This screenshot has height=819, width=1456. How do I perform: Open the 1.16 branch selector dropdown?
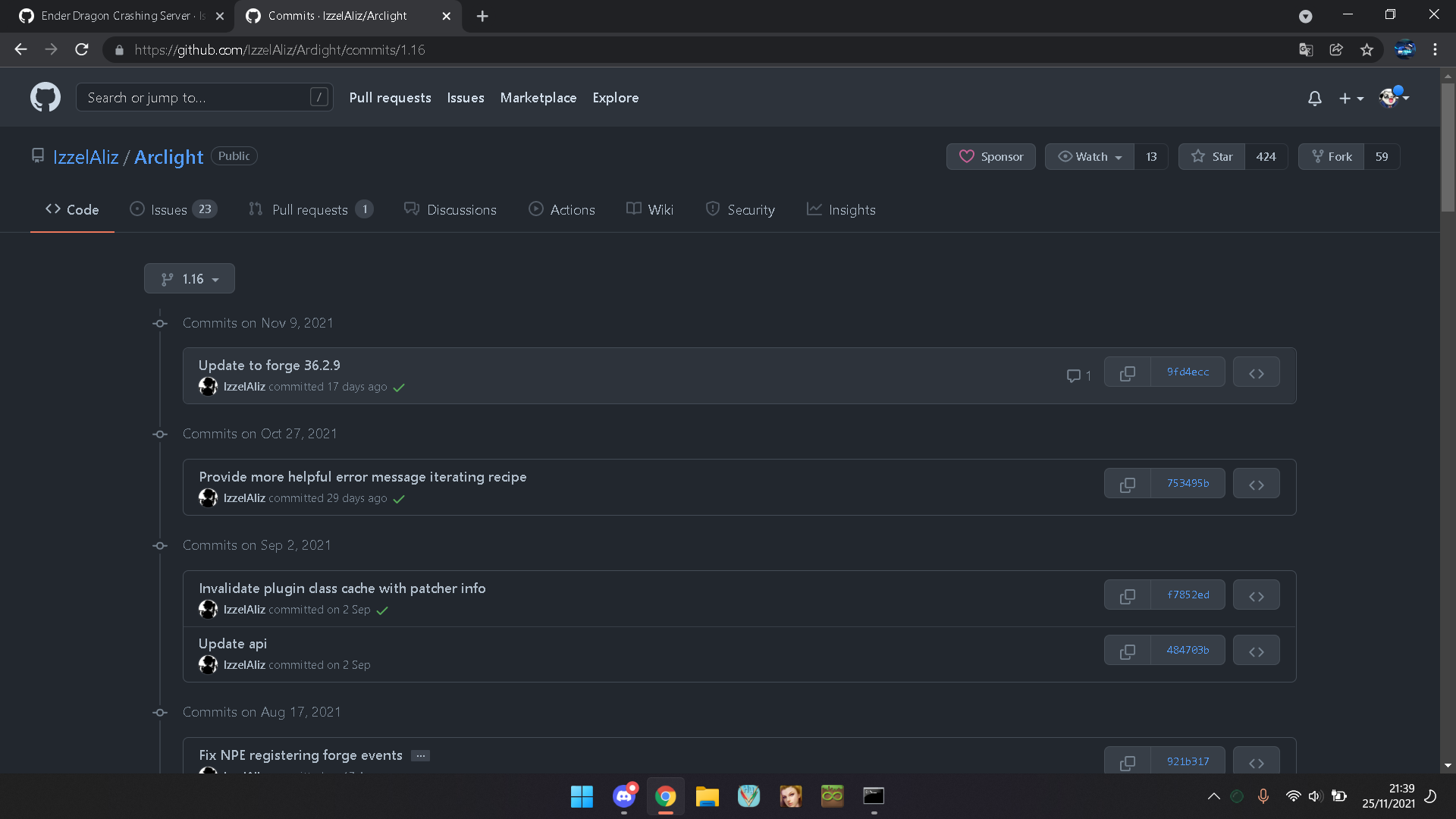(x=189, y=278)
